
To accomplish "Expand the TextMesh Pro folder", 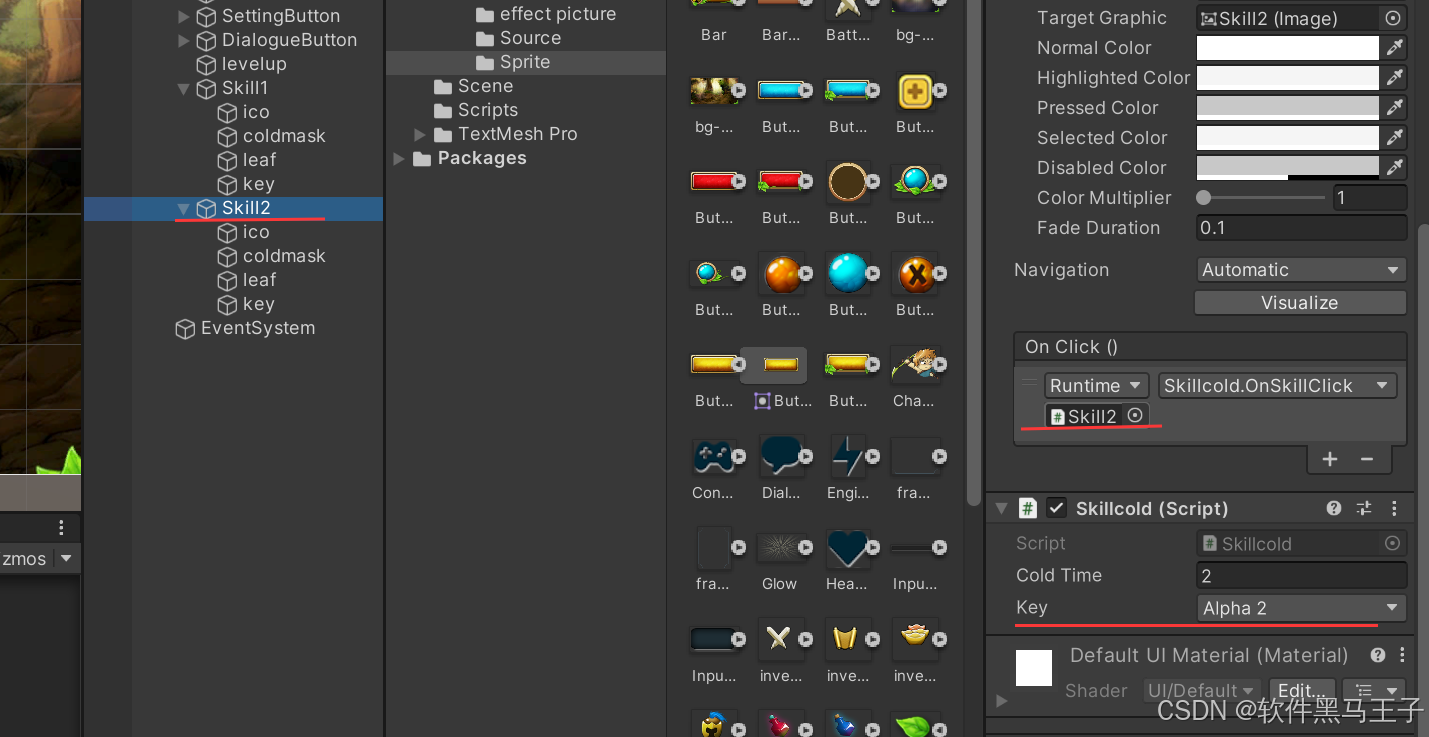I will (x=420, y=134).
